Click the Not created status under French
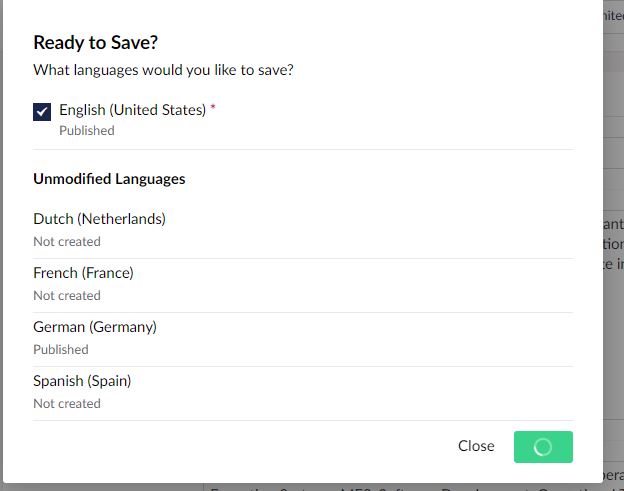Screen dimensions: 624x491 tap(67, 296)
